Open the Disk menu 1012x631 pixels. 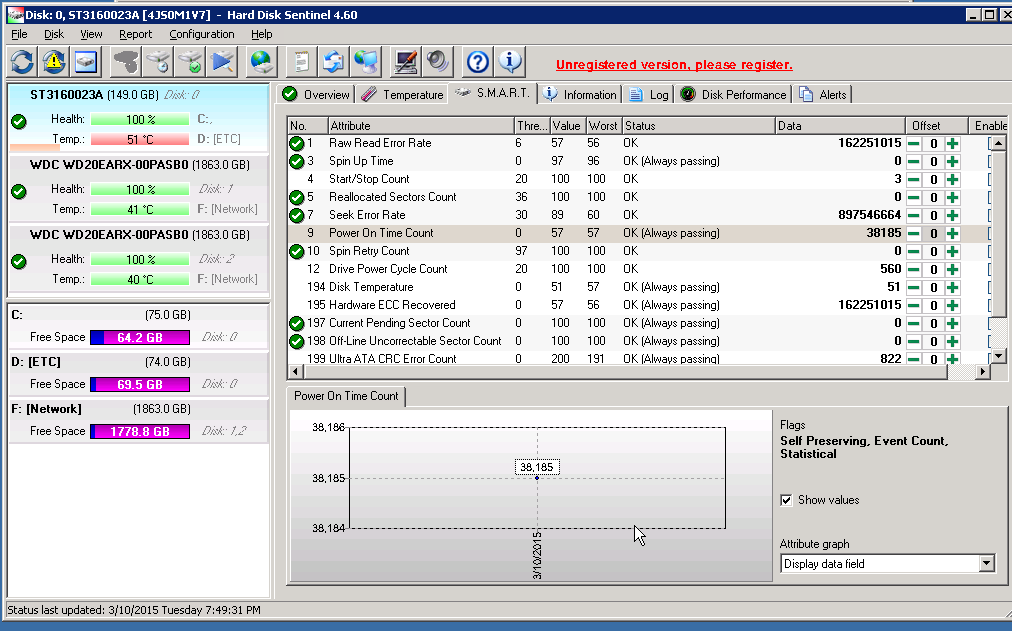pyautogui.click(x=54, y=34)
